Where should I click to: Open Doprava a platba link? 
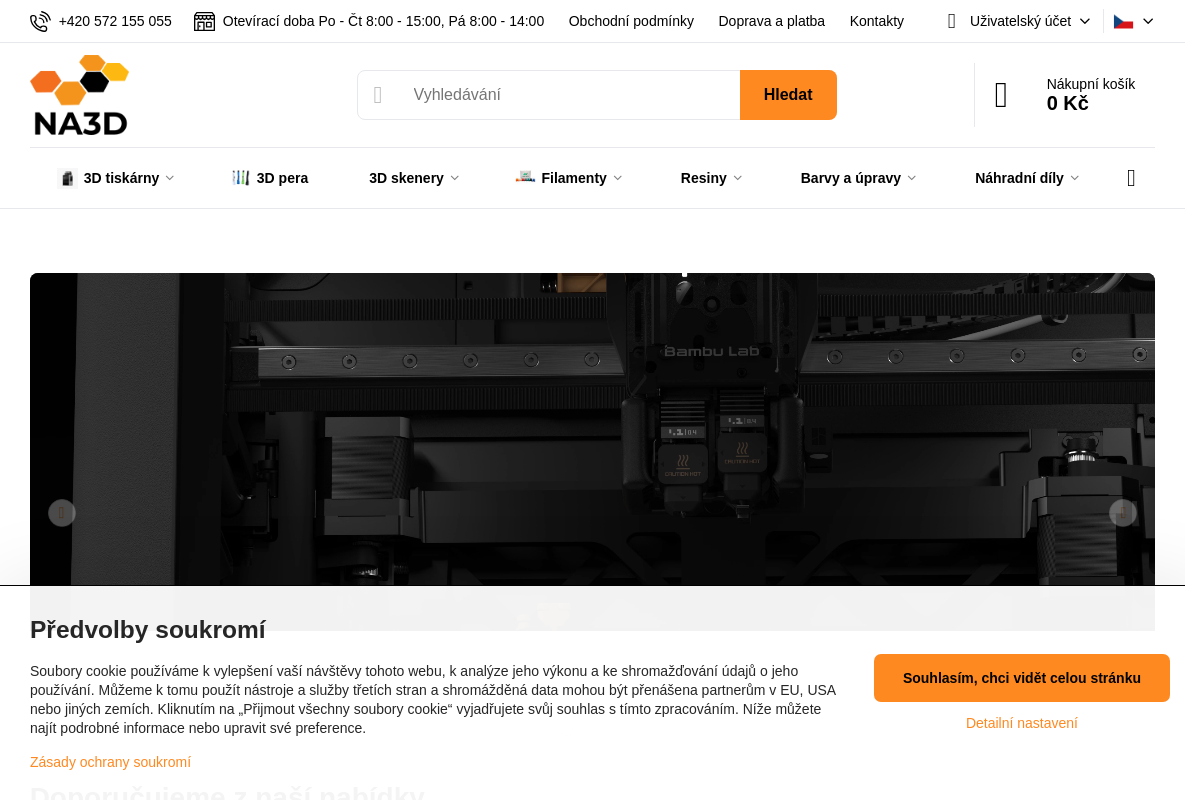pos(772,21)
